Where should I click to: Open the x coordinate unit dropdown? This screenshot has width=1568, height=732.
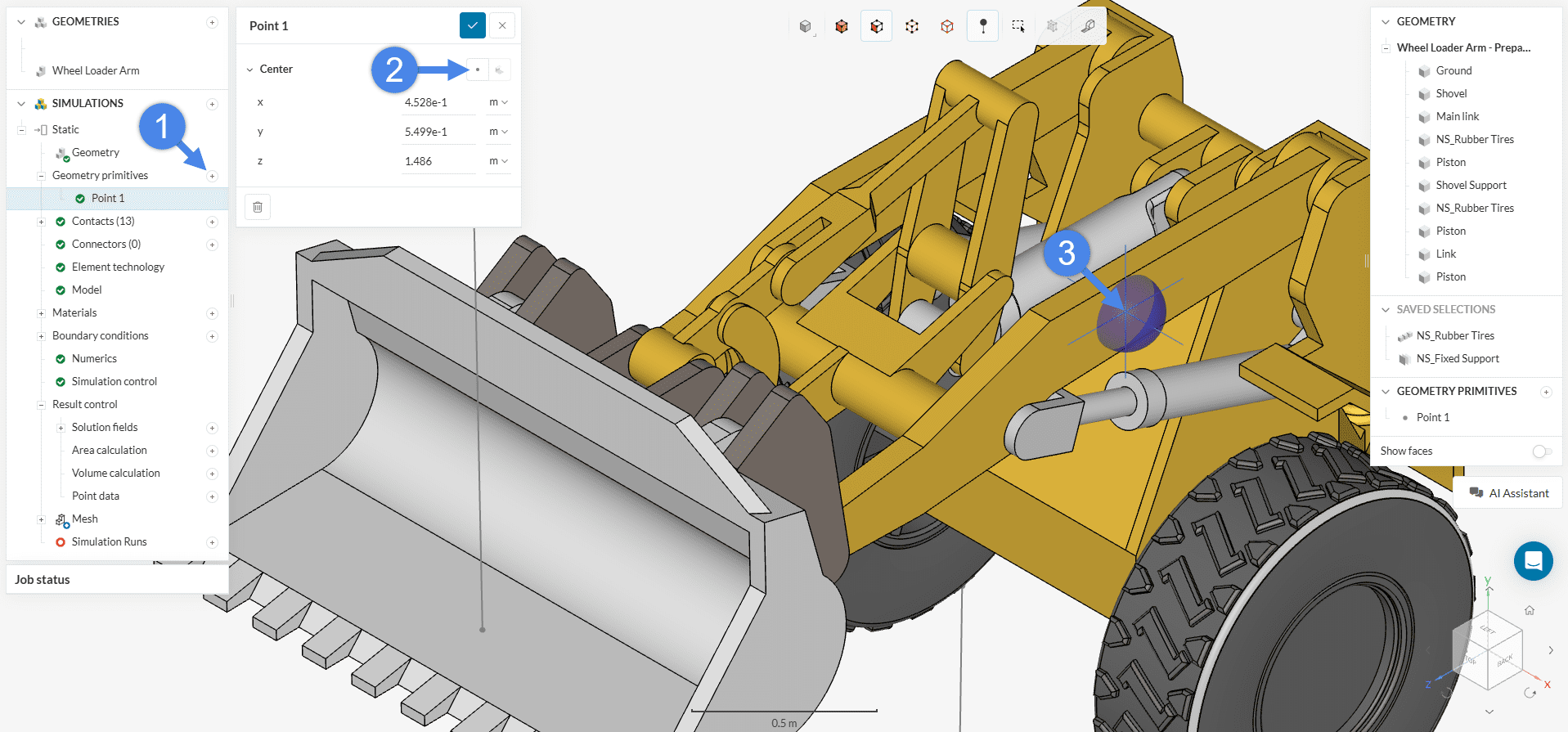pos(498,102)
